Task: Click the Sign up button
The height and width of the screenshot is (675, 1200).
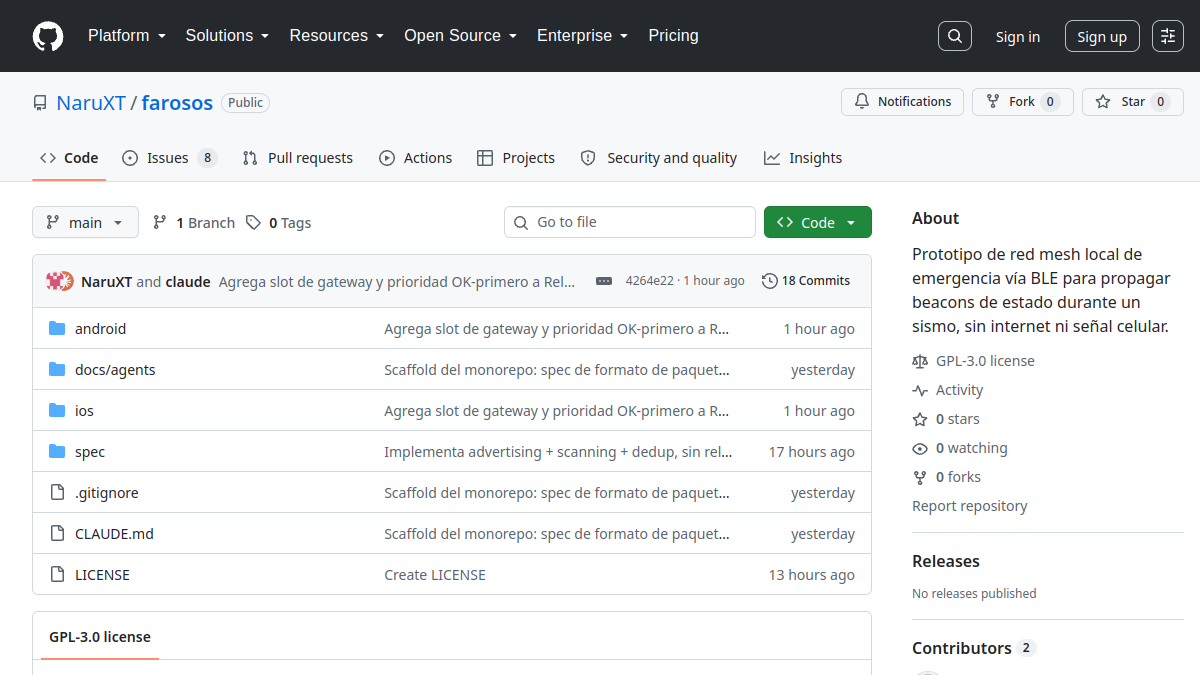Action: [x=1102, y=36]
